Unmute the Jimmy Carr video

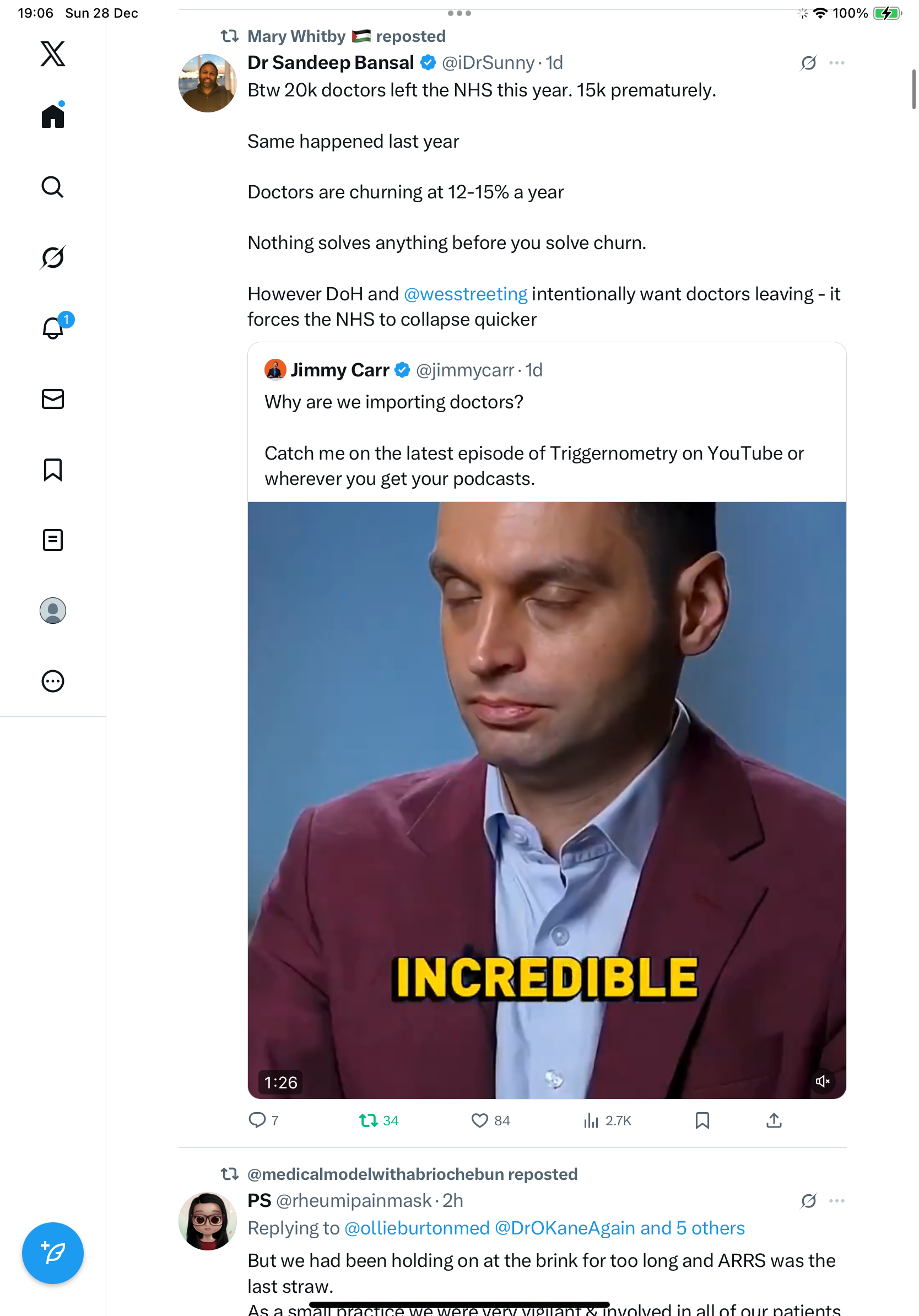pos(822,1081)
